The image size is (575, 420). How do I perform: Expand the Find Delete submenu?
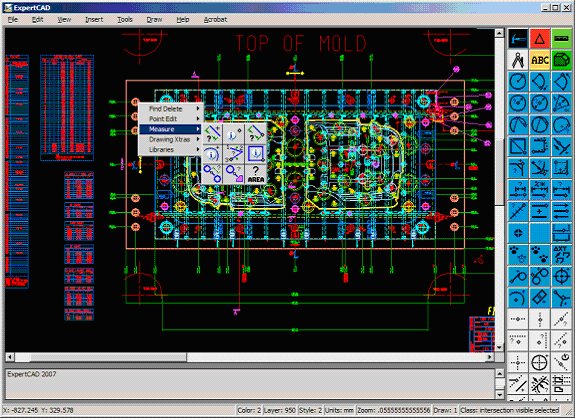pos(171,109)
